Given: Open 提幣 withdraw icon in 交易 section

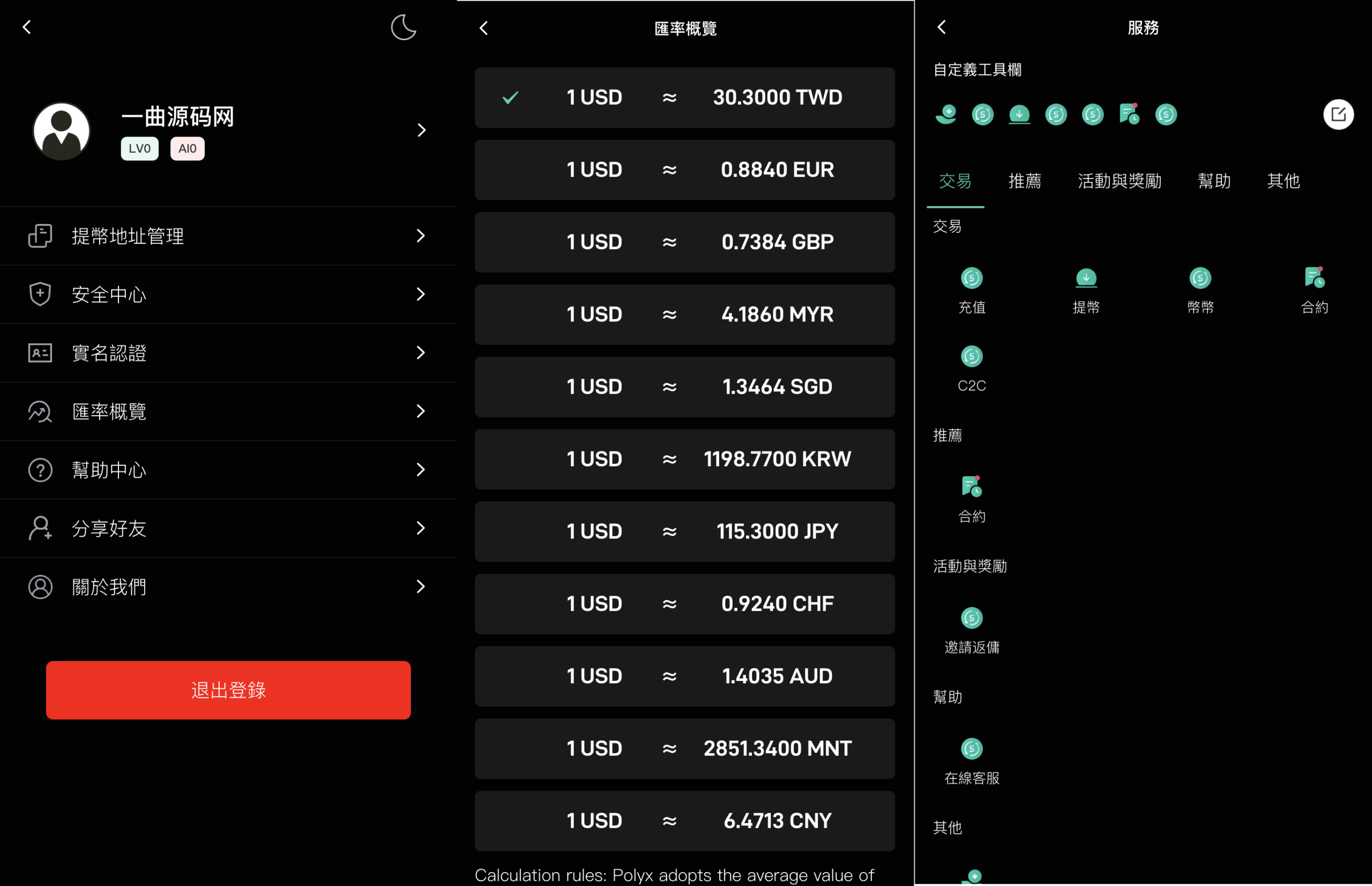Looking at the screenshot, I should pos(1085,279).
